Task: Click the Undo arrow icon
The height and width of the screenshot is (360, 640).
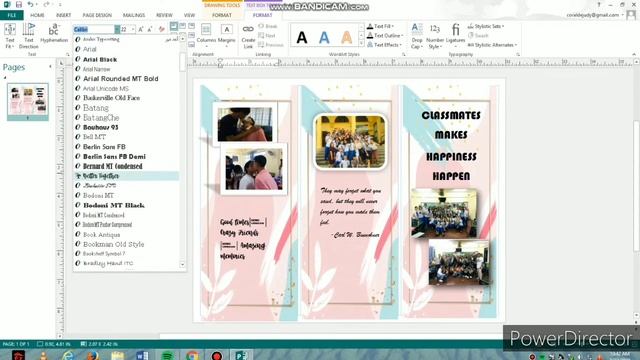Action: point(31,4)
